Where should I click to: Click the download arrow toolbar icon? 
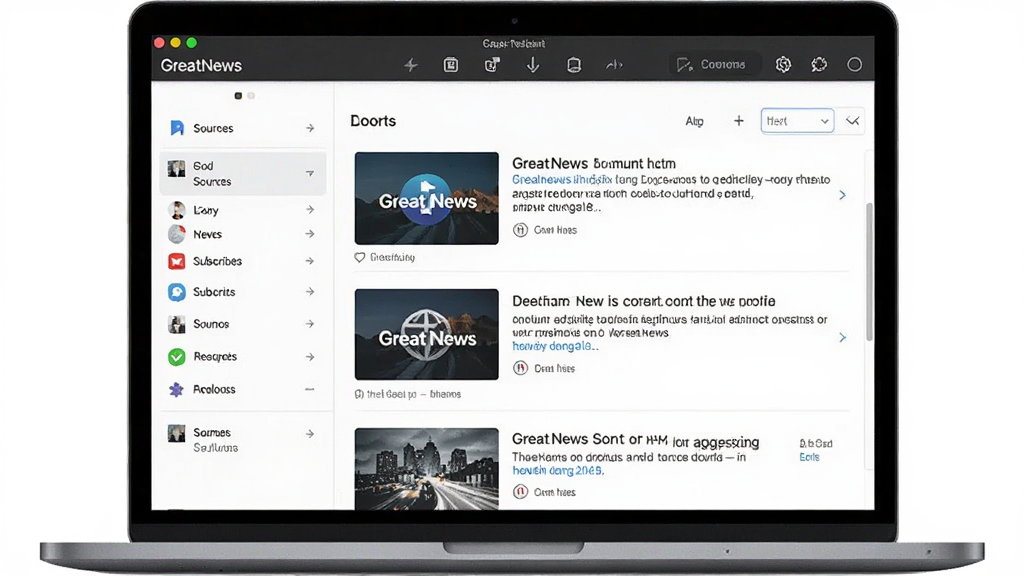coord(533,65)
